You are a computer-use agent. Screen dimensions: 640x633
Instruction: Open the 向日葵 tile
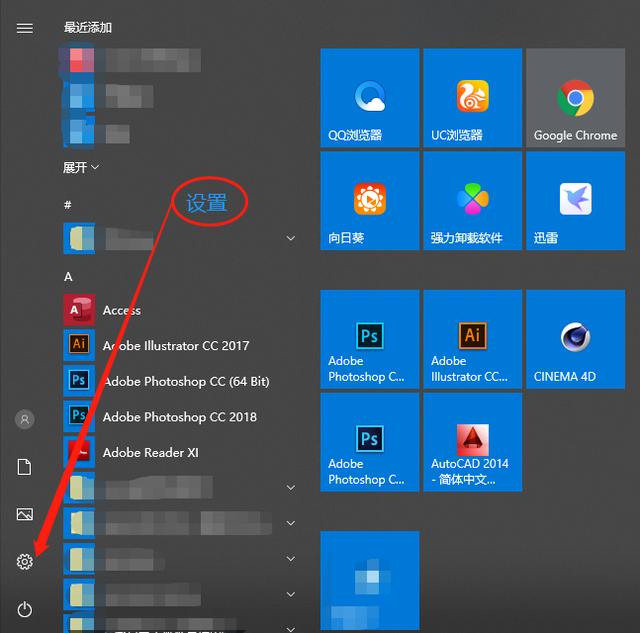[370, 200]
